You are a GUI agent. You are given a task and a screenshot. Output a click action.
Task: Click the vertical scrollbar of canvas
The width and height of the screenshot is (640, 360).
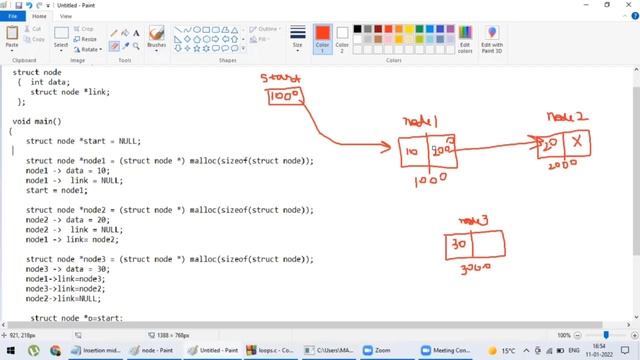(x=636, y=171)
